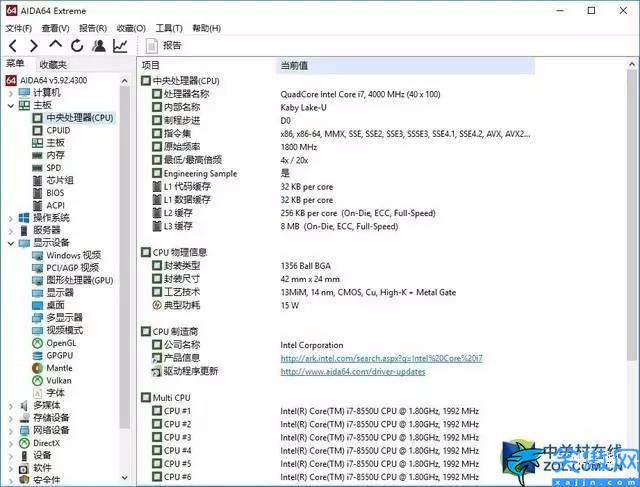The width and height of the screenshot is (640, 487).
Task: Expand the DirectX tree node
Action: (11, 443)
